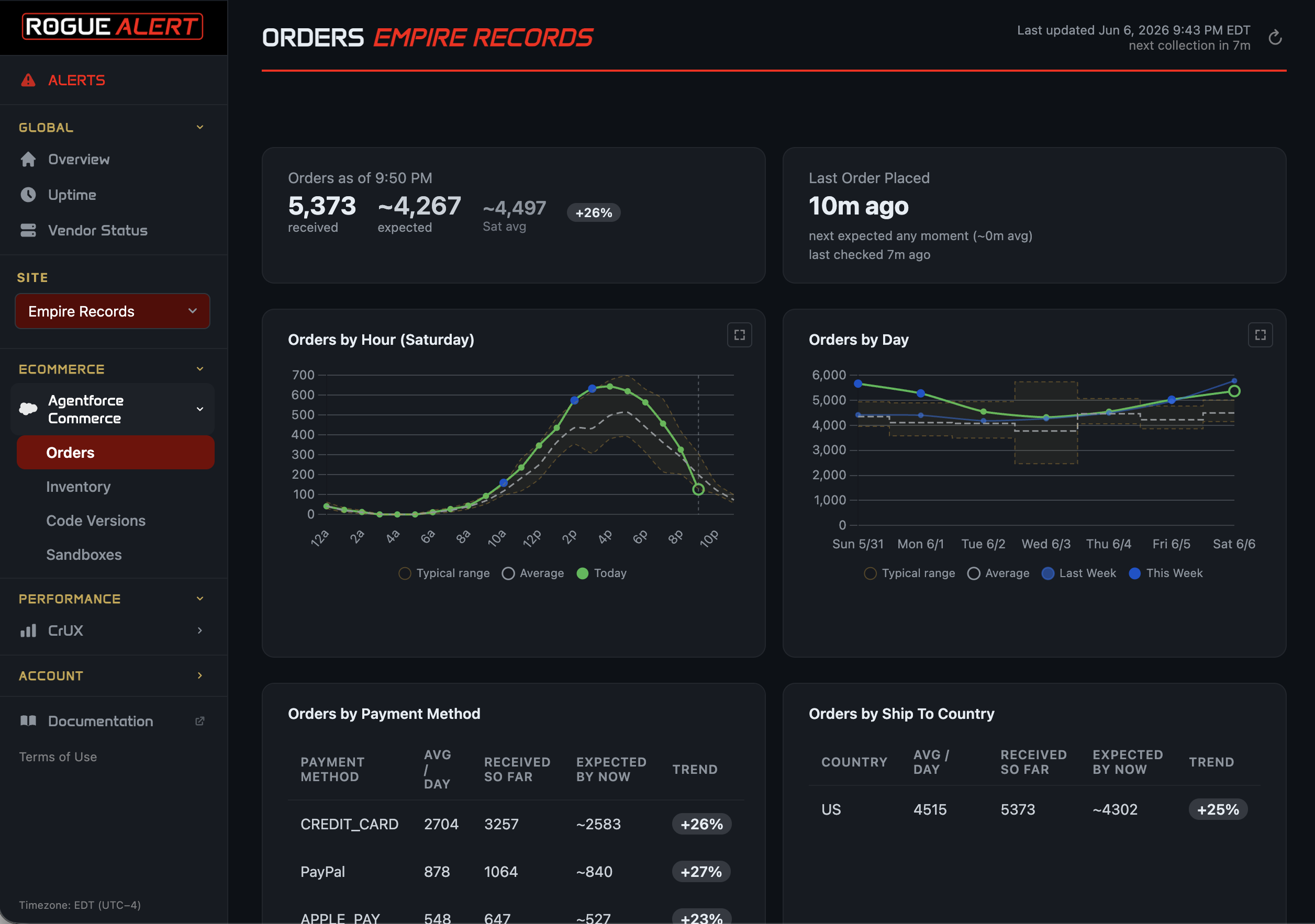This screenshot has height=924, width=1315.
Task: Click the Documentation book icon
Action: [28, 721]
